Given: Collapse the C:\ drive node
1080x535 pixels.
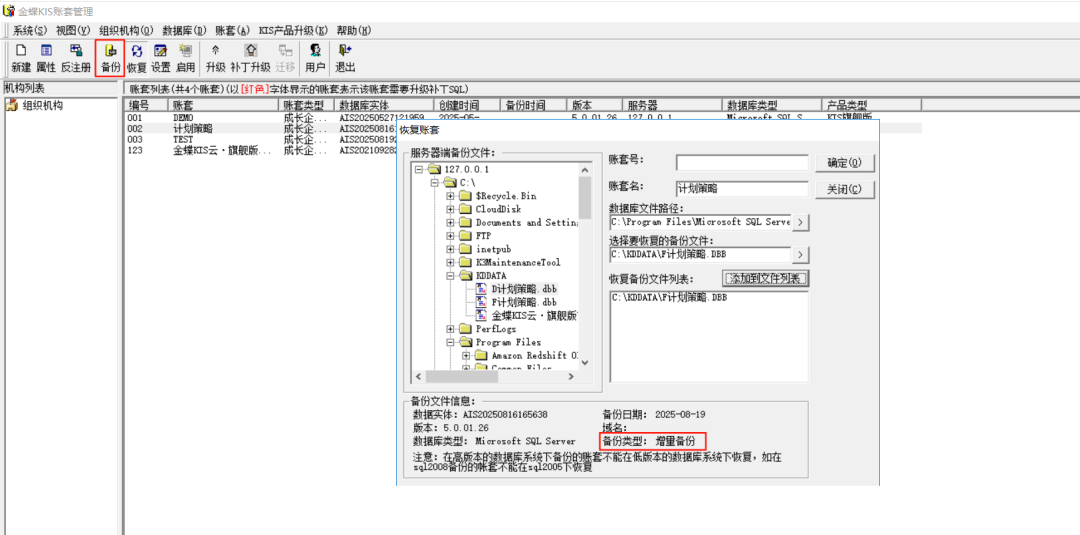Looking at the screenshot, I should 434,182.
